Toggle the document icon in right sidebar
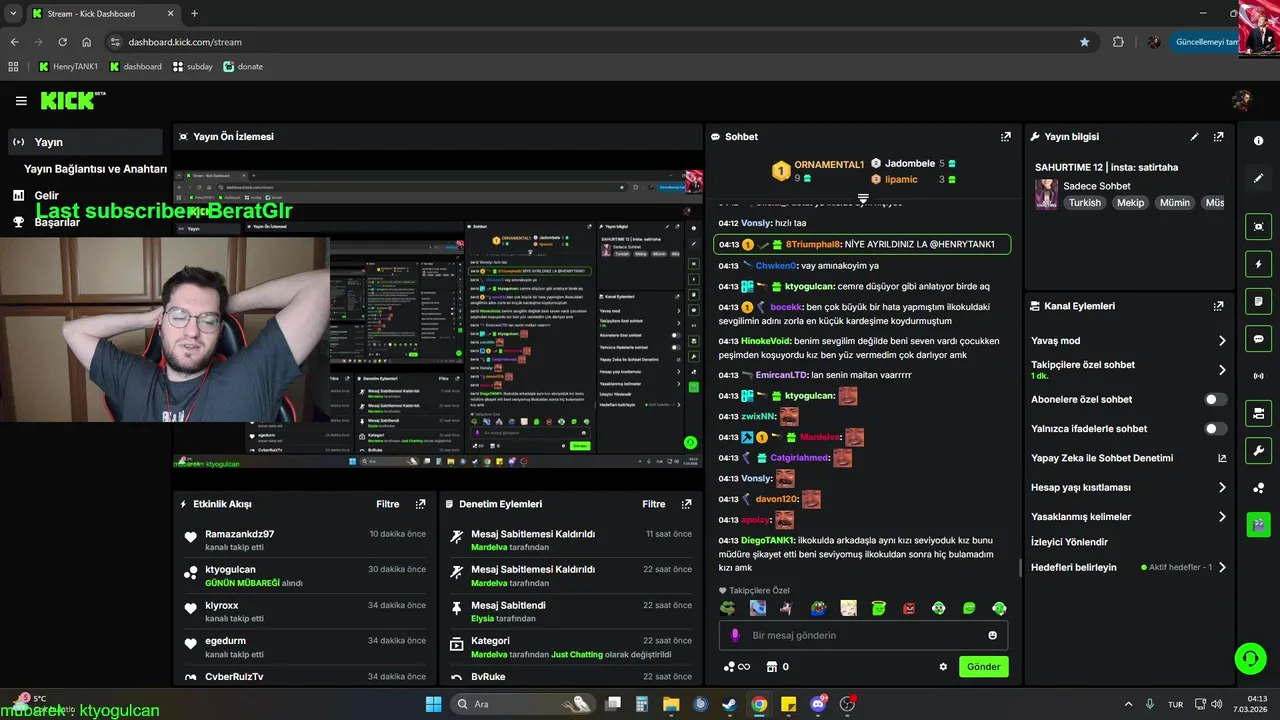Screen dimensions: 1280x720 tap(1258, 301)
